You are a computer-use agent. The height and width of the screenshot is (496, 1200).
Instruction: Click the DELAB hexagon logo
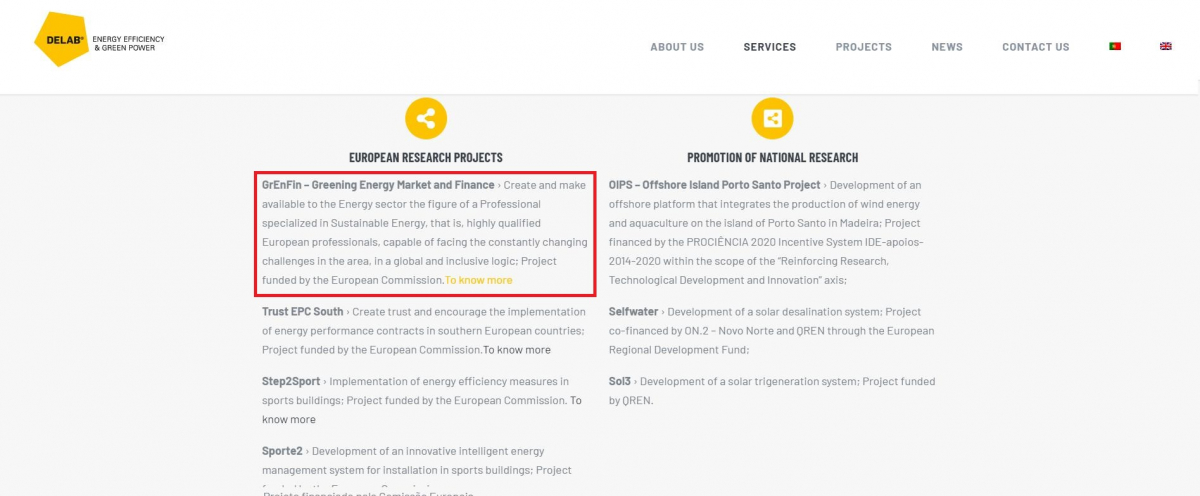click(x=62, y=40)
